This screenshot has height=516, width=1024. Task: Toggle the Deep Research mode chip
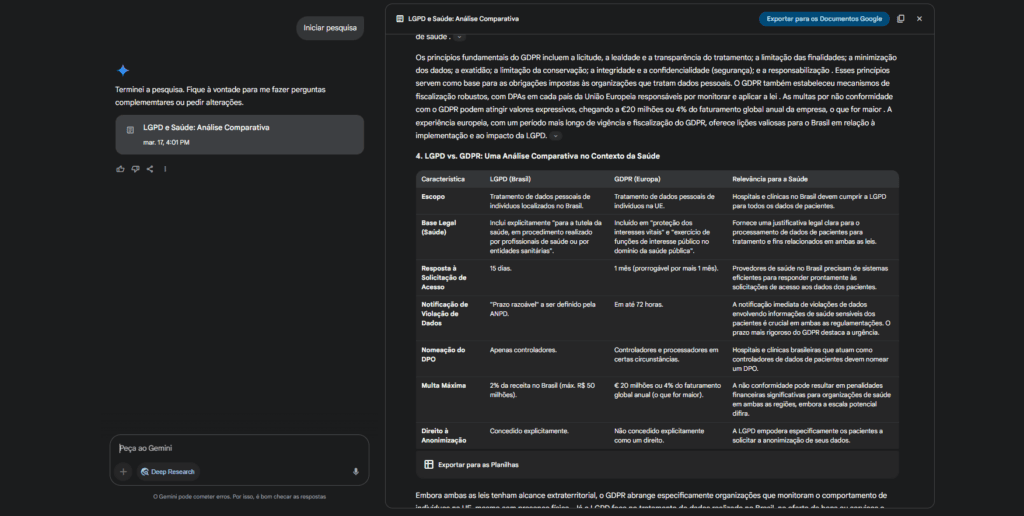coord(168,471)
